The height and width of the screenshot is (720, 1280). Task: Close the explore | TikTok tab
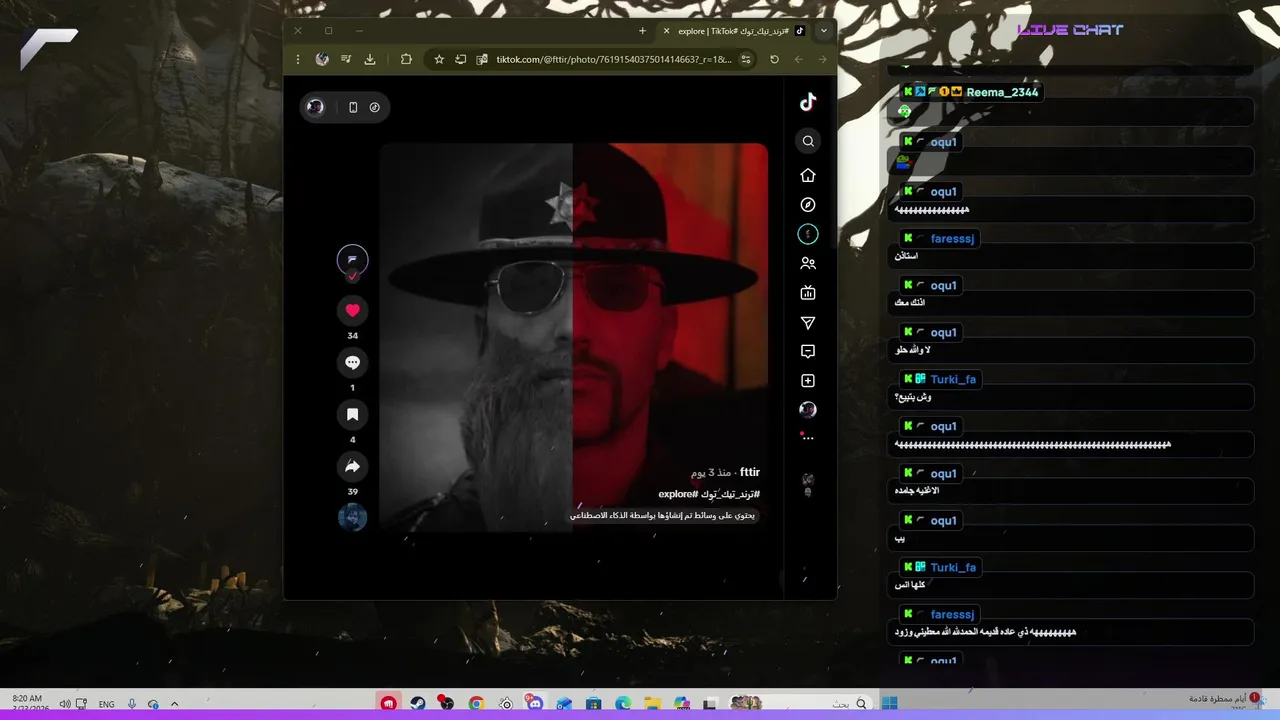point(667,31)
